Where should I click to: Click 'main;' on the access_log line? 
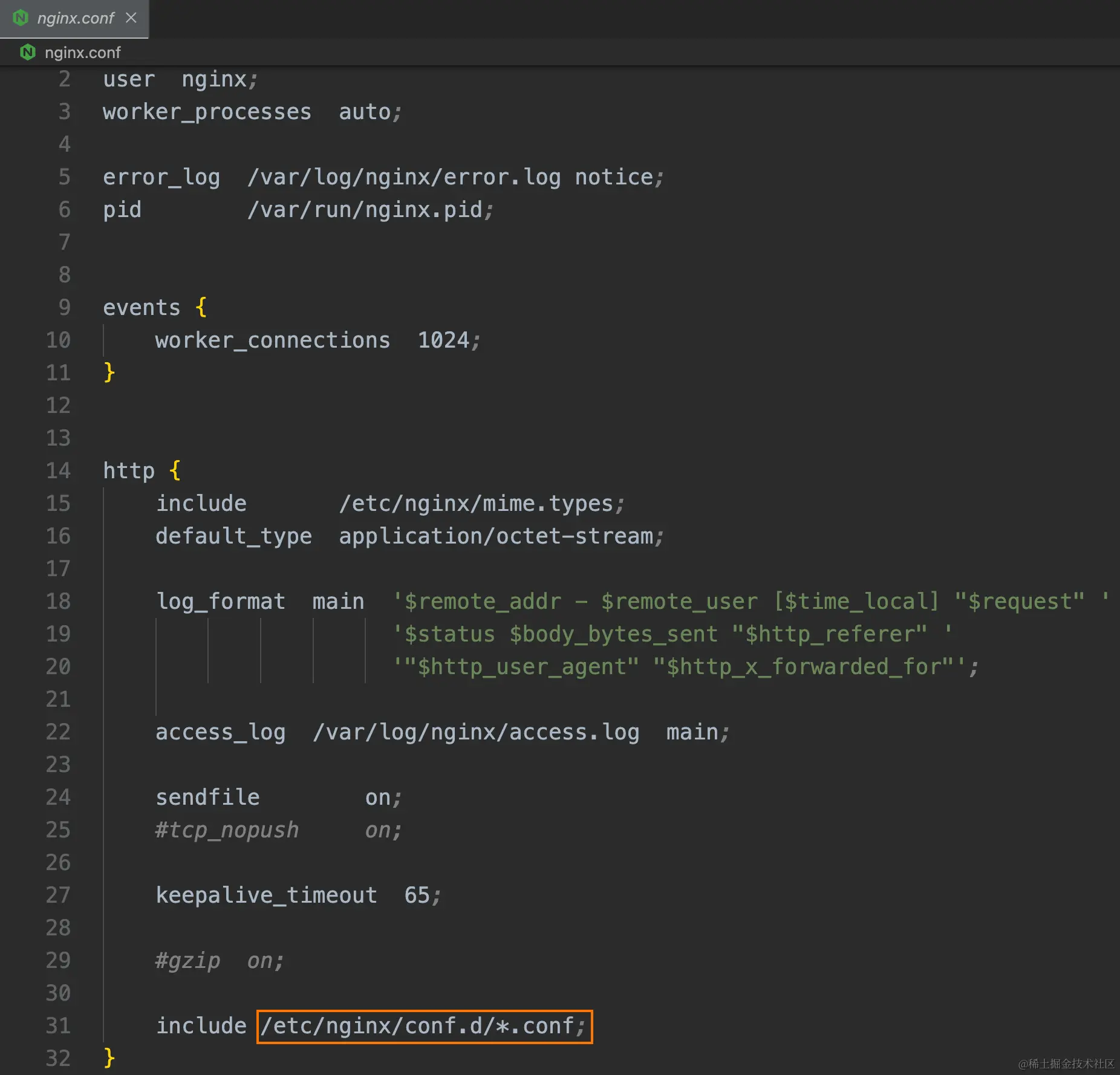[698, 732]
